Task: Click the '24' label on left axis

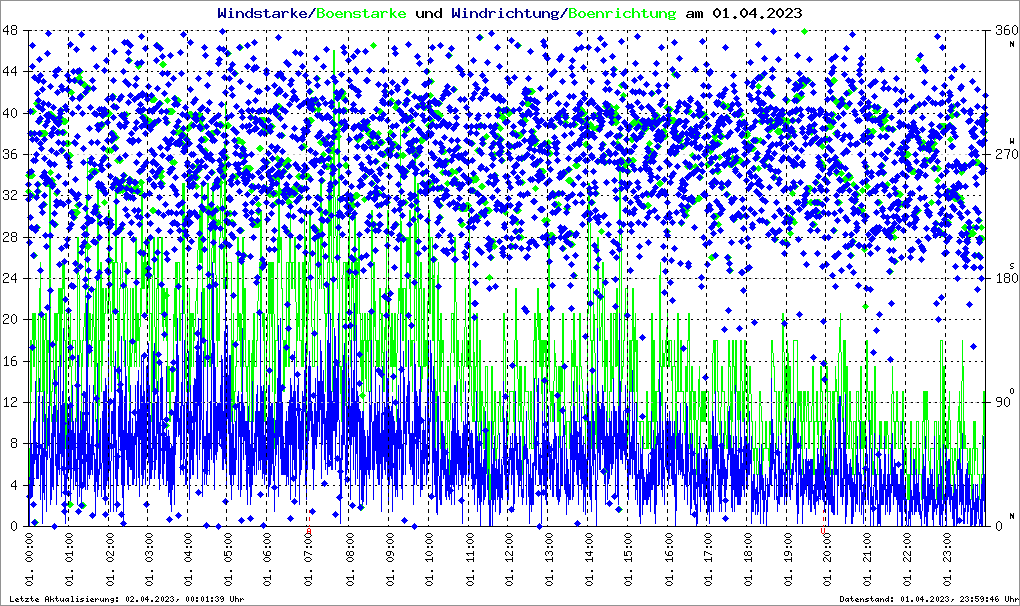Action: pyautogui.click(x=10, y=278)
